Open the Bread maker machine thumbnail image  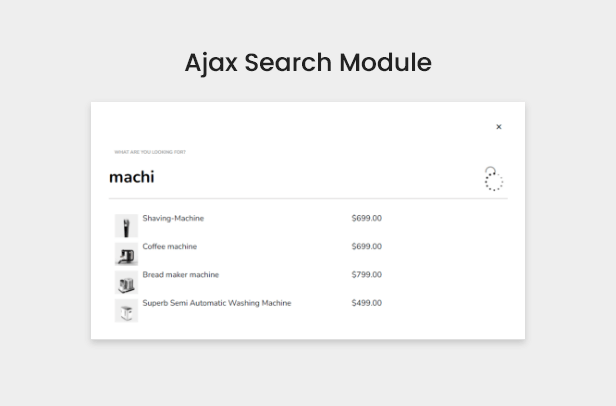pos(126,283)
